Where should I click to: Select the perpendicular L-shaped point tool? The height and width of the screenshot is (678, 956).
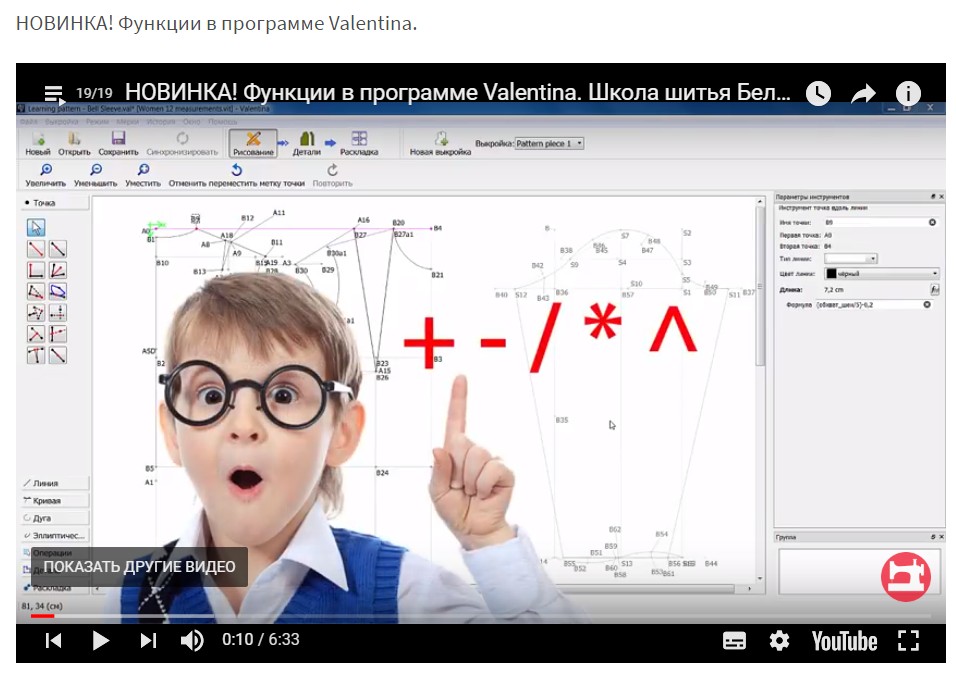(36, 270)
